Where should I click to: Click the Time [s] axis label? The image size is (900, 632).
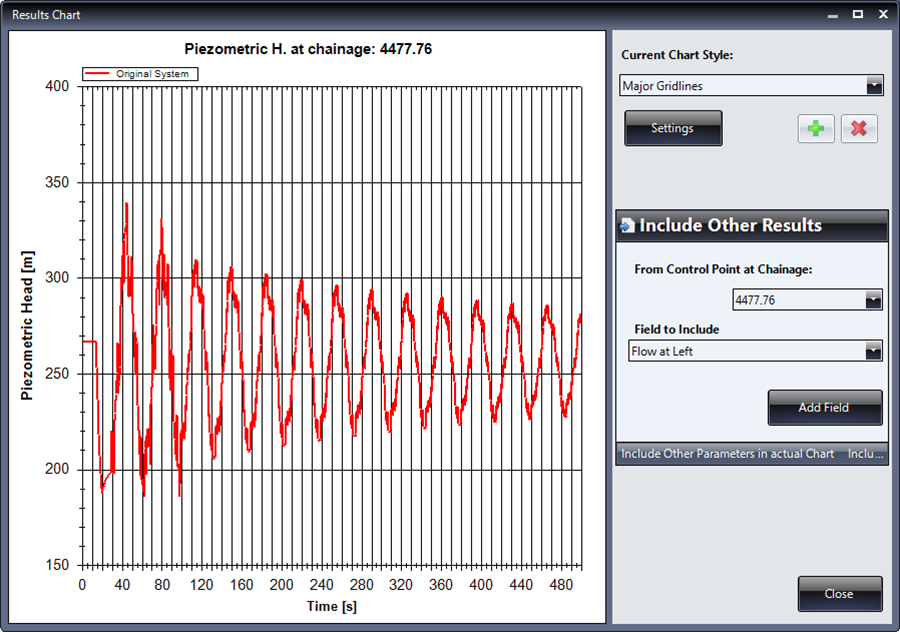pyautogui.click(x=331, y=607)
